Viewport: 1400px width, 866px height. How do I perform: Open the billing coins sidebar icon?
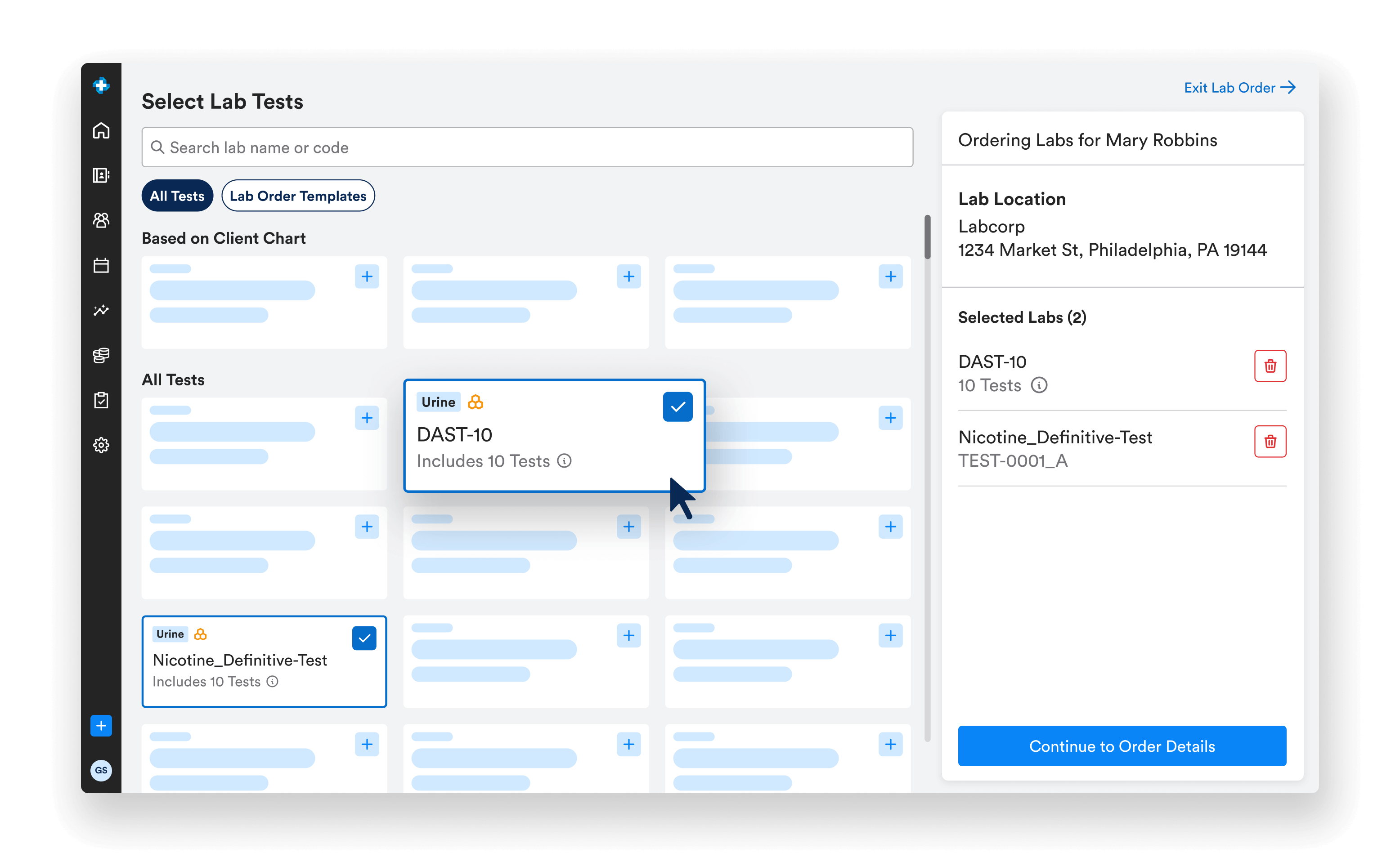(x=101, y=355)
